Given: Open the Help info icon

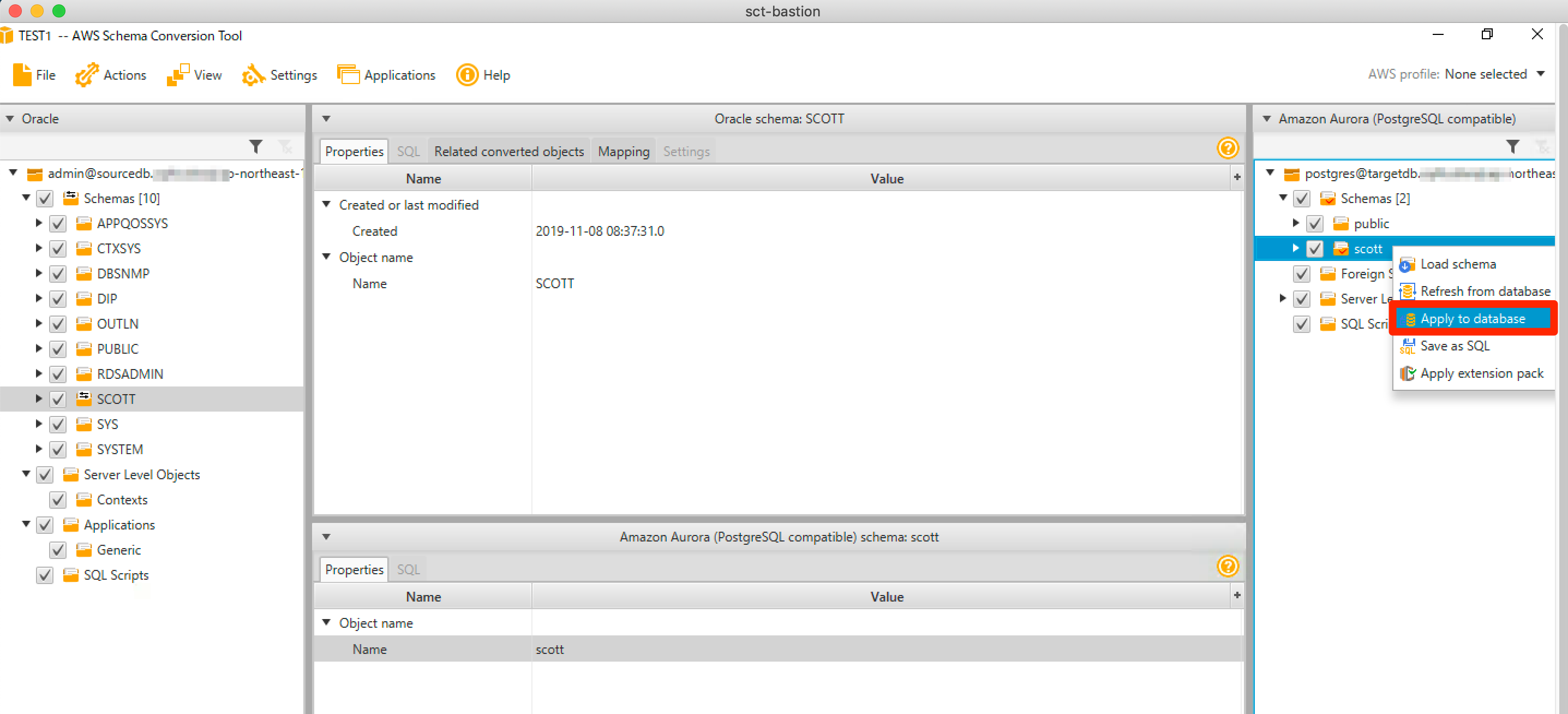Looking at the screenshot, I should (x=467, y=75).
